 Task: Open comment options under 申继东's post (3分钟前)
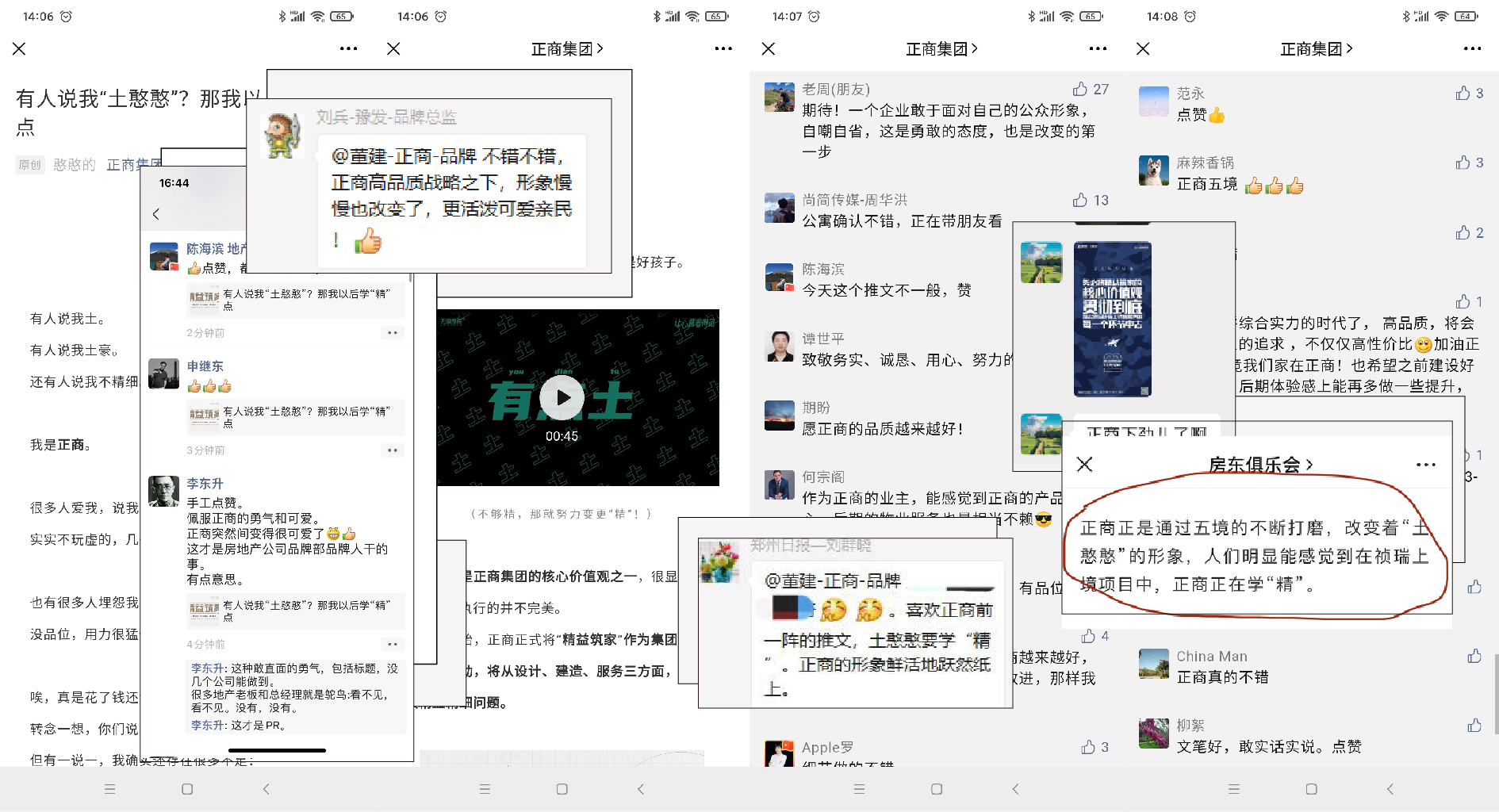392,450
